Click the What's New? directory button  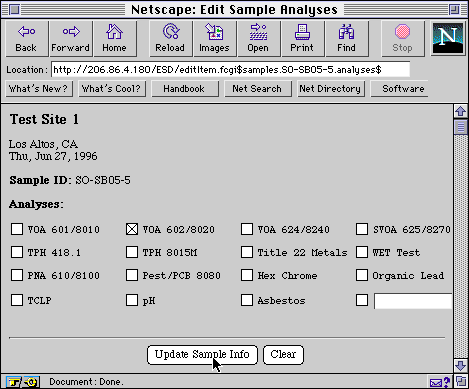pos(39,89)
